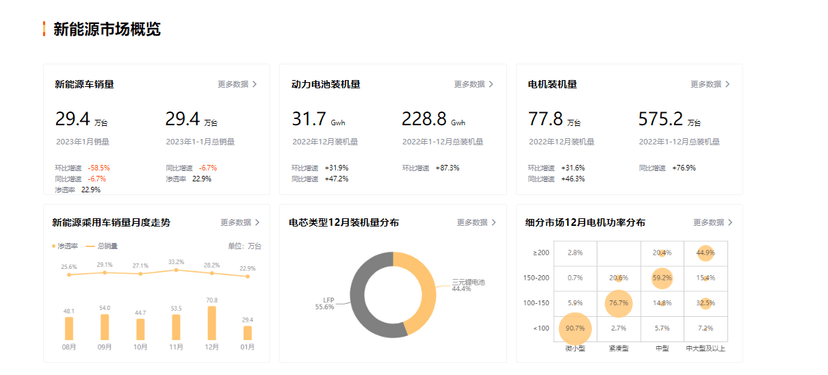Click chevron arrow next to 新能源乘用车销量月度走势
This screenshot has width=828, height=375.
point(257,222)
